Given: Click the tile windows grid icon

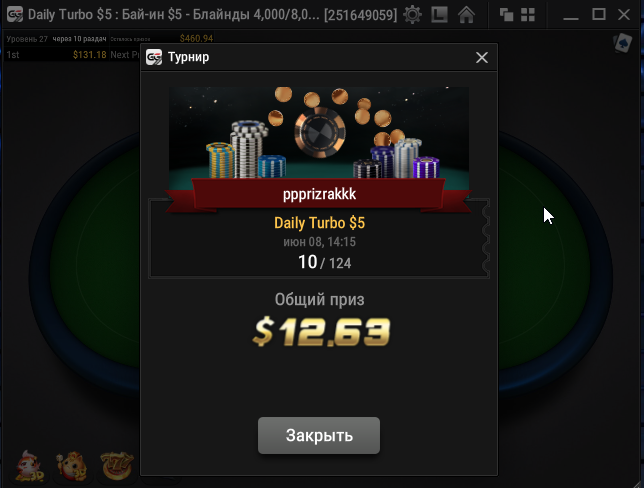Looking at the screenshot, I should click(528, 15).
